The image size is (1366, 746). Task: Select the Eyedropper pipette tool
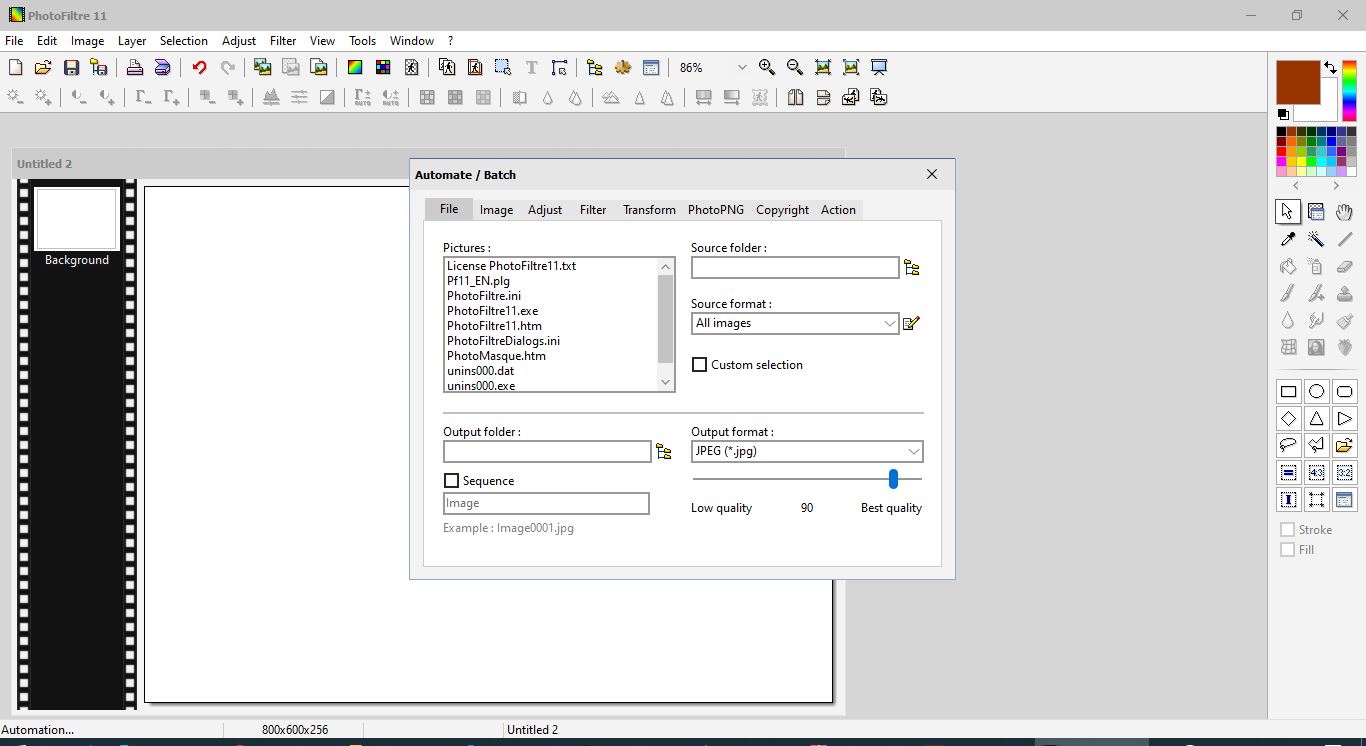[1288, 239]
